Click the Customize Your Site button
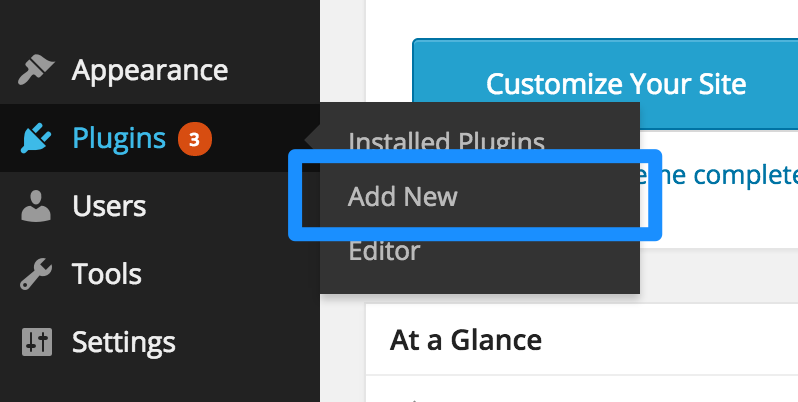 tap(605, 84)
